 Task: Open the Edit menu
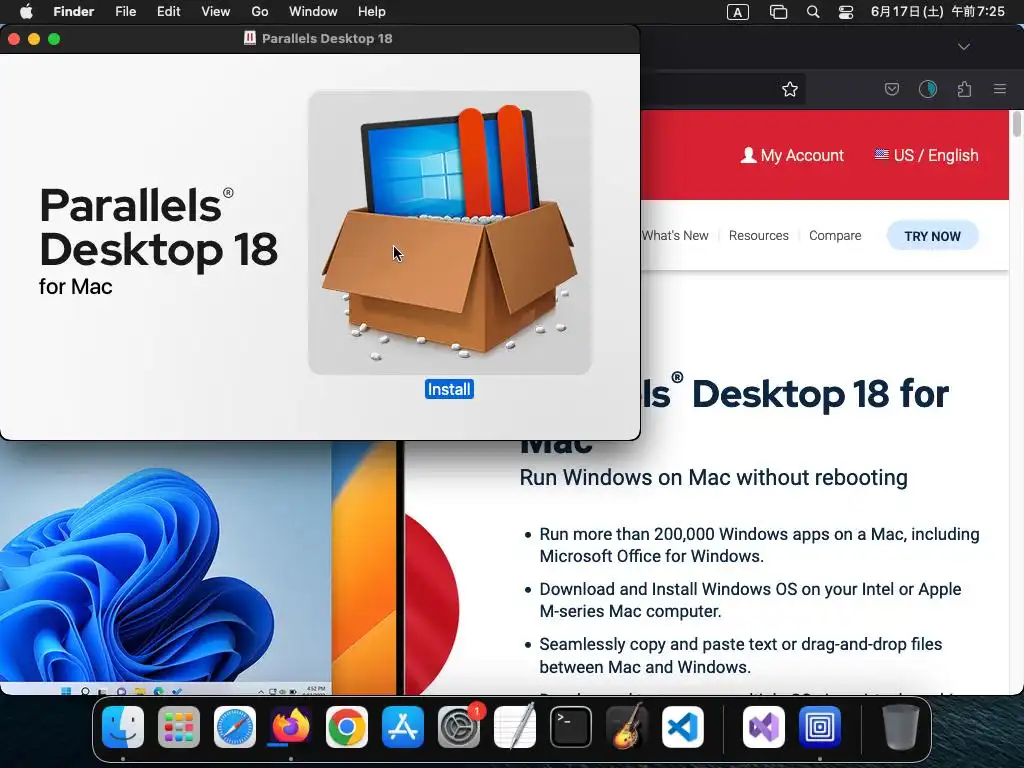pyautogui.click(x=168, y=12)
